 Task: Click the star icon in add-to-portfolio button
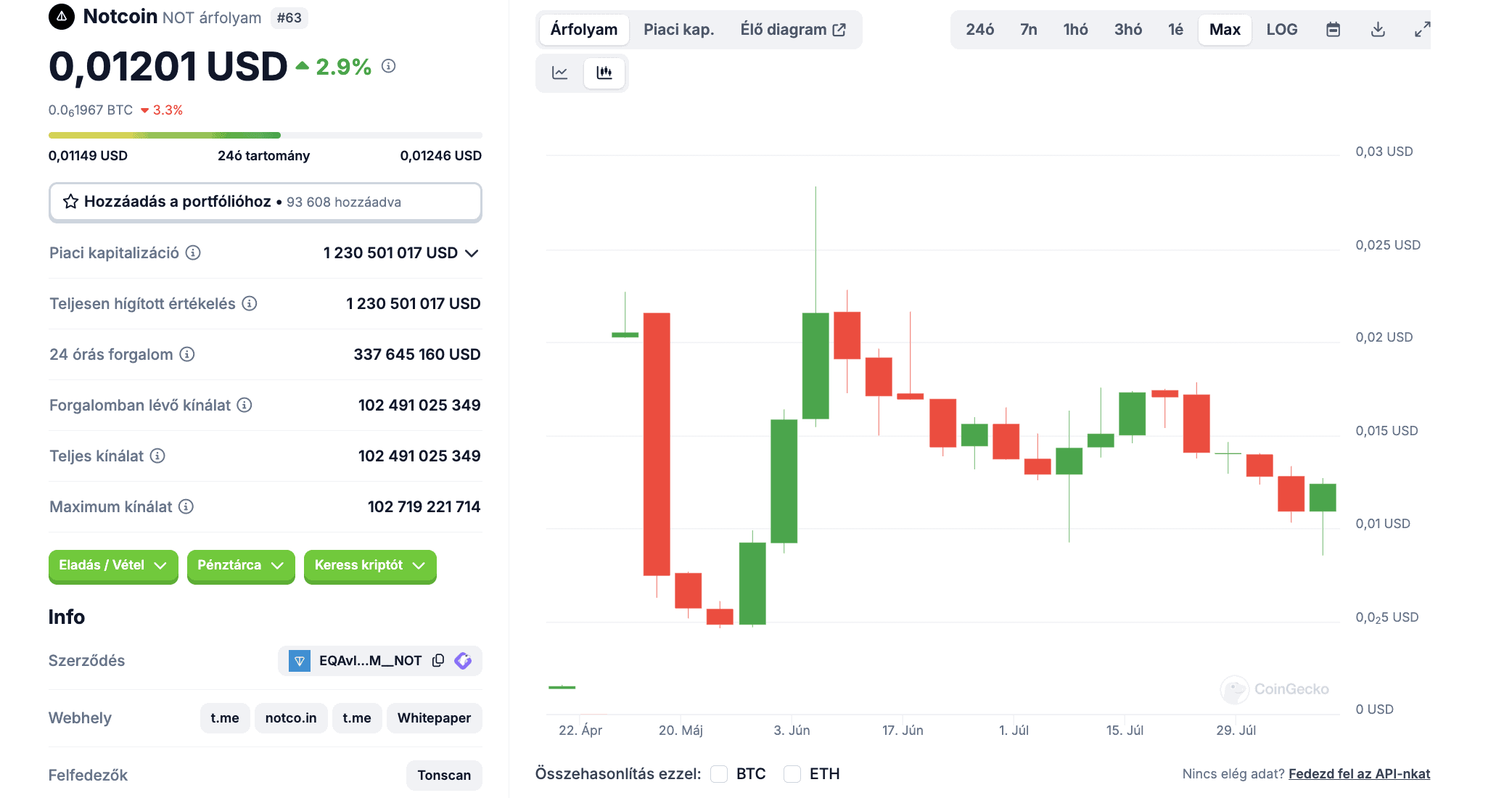click(70, 202)
